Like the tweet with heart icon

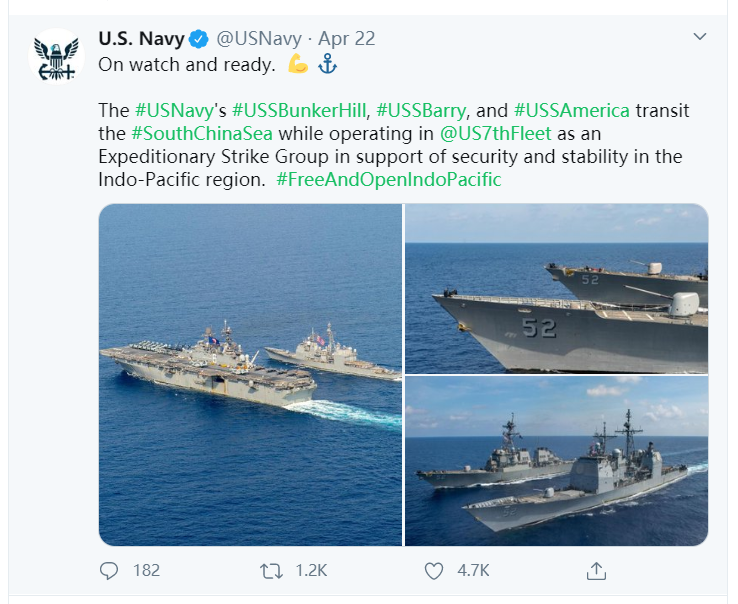[434, 571]
